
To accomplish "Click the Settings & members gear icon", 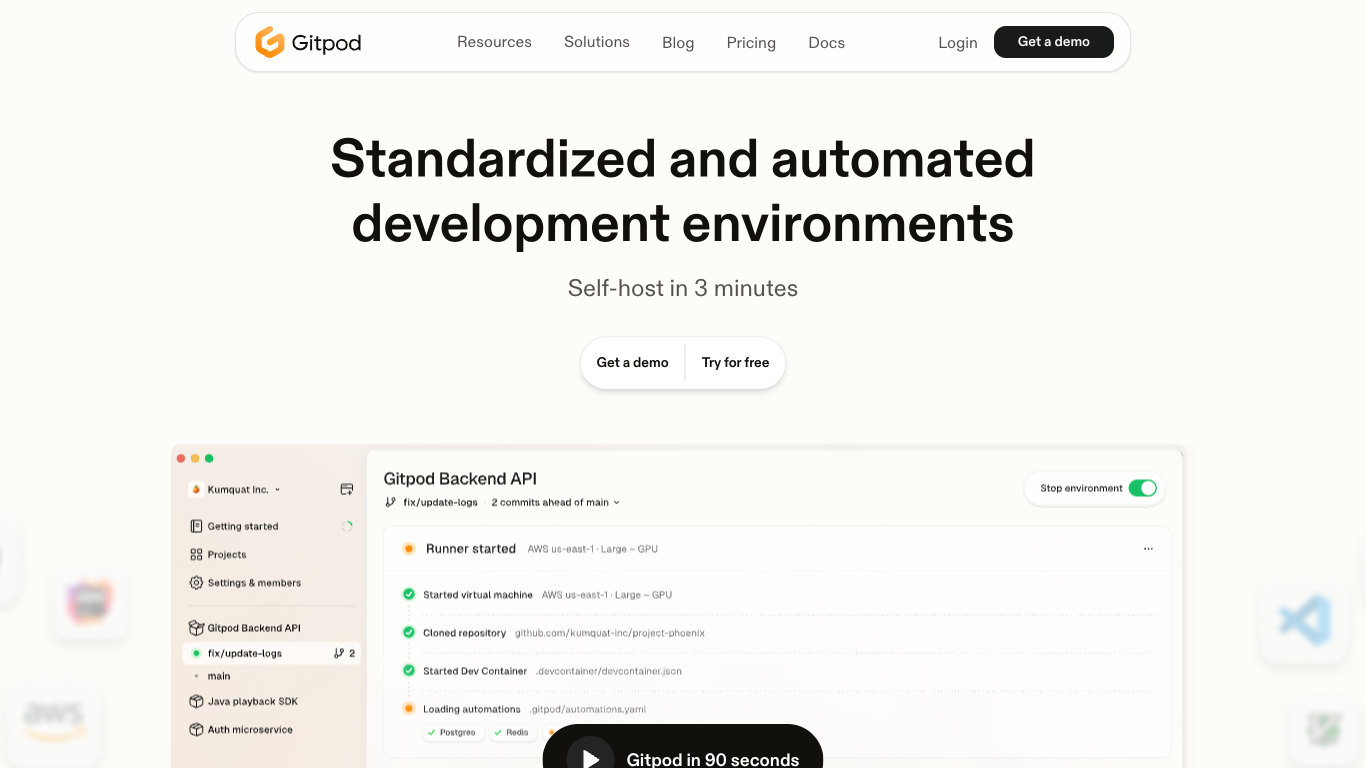I will pyautogui.click(x=196, y=582).
